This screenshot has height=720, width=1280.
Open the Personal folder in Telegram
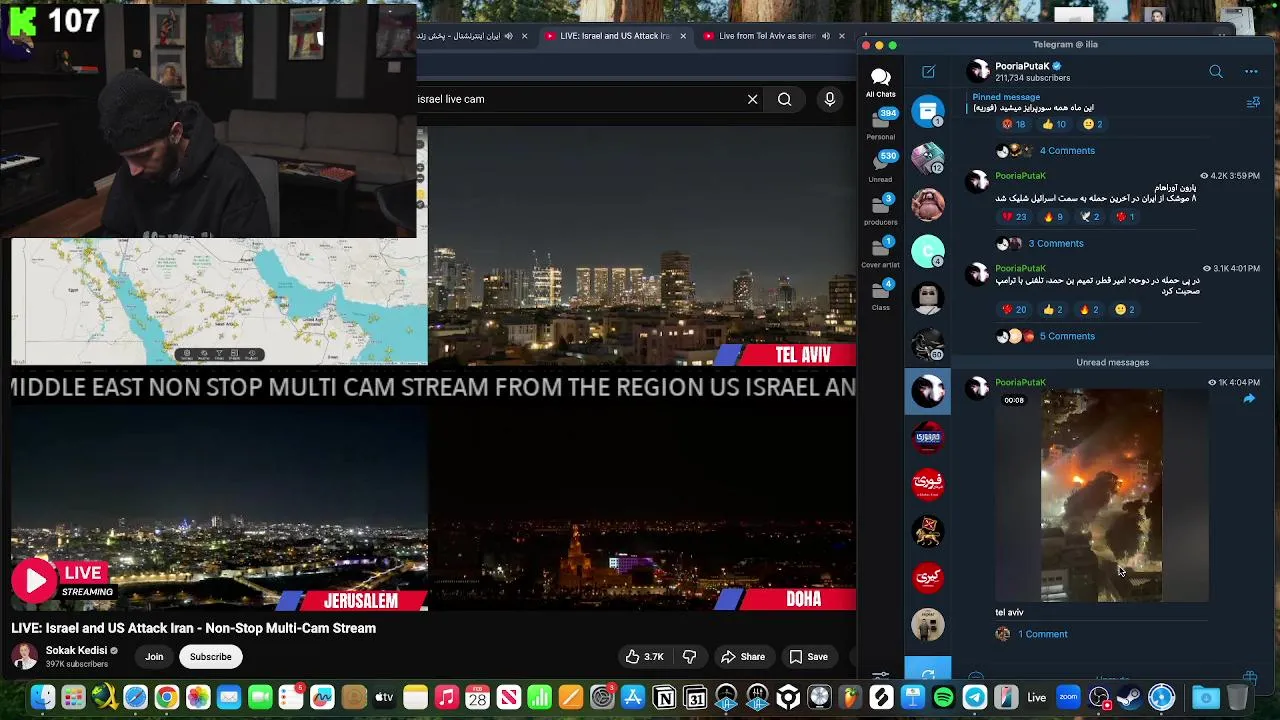881,124
